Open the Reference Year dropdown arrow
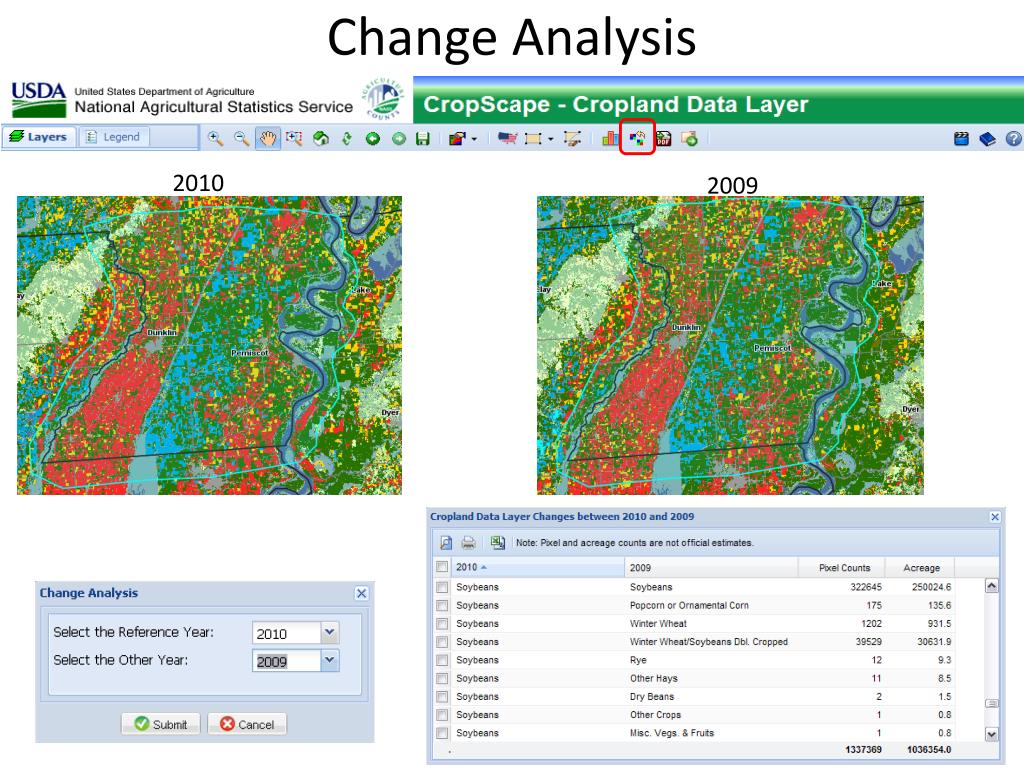Image resolution: width=1024 pixels, height=768 pixels. click(x=330, y=632)
